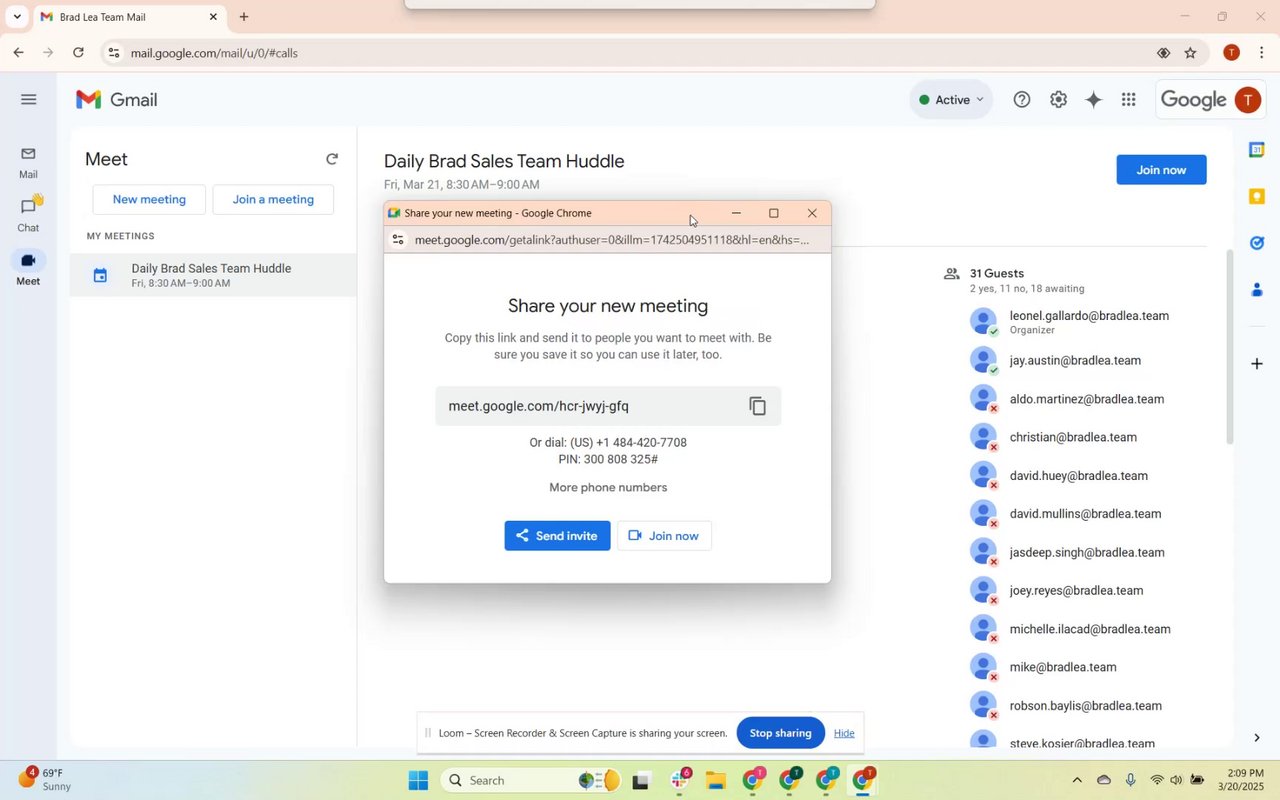Open the Gemini sparkle icon
Image resolution: width=1280 pixels, height=800 pixels.
[1094, 99]
